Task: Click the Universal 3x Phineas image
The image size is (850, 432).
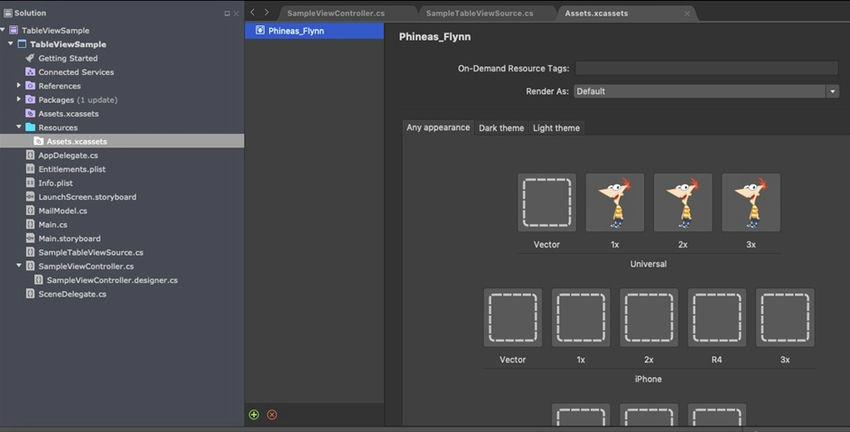Action: click(x=751, y=203)
